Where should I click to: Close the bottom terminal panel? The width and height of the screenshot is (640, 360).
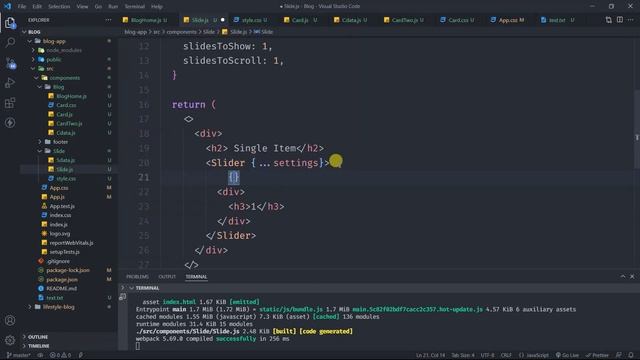point(632,276)
